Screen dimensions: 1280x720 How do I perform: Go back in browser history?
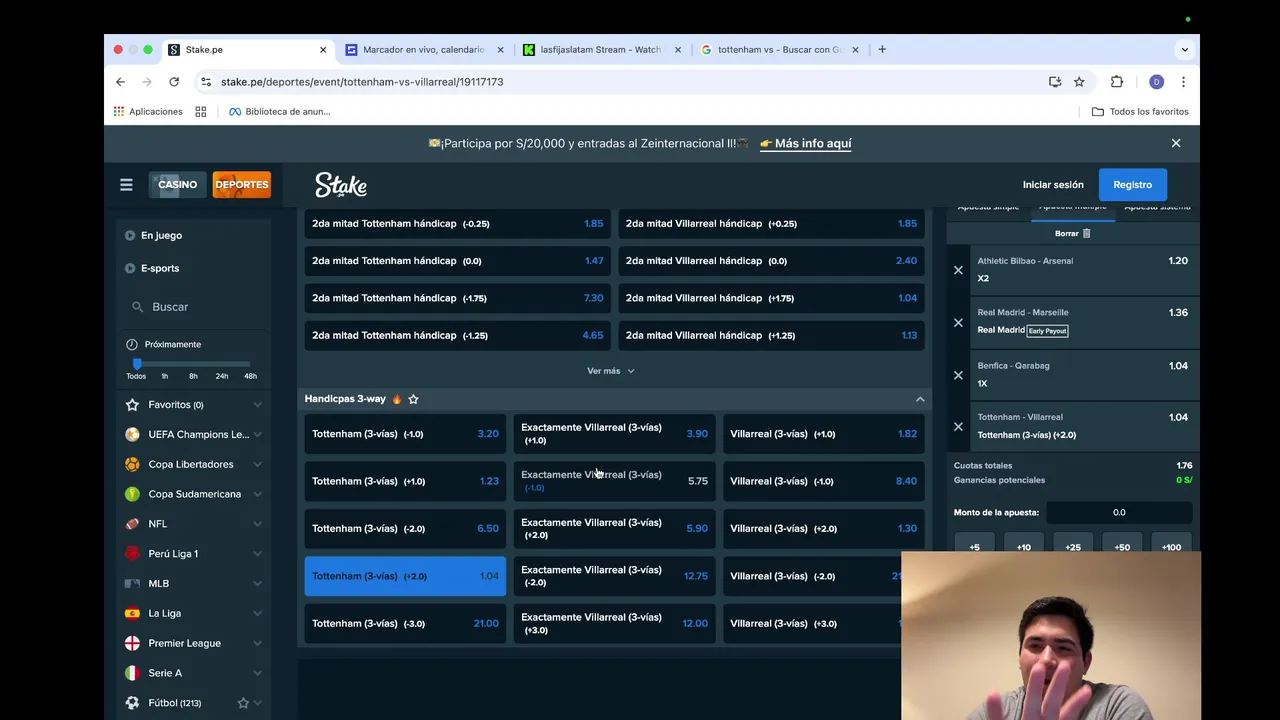coord(120,82)
